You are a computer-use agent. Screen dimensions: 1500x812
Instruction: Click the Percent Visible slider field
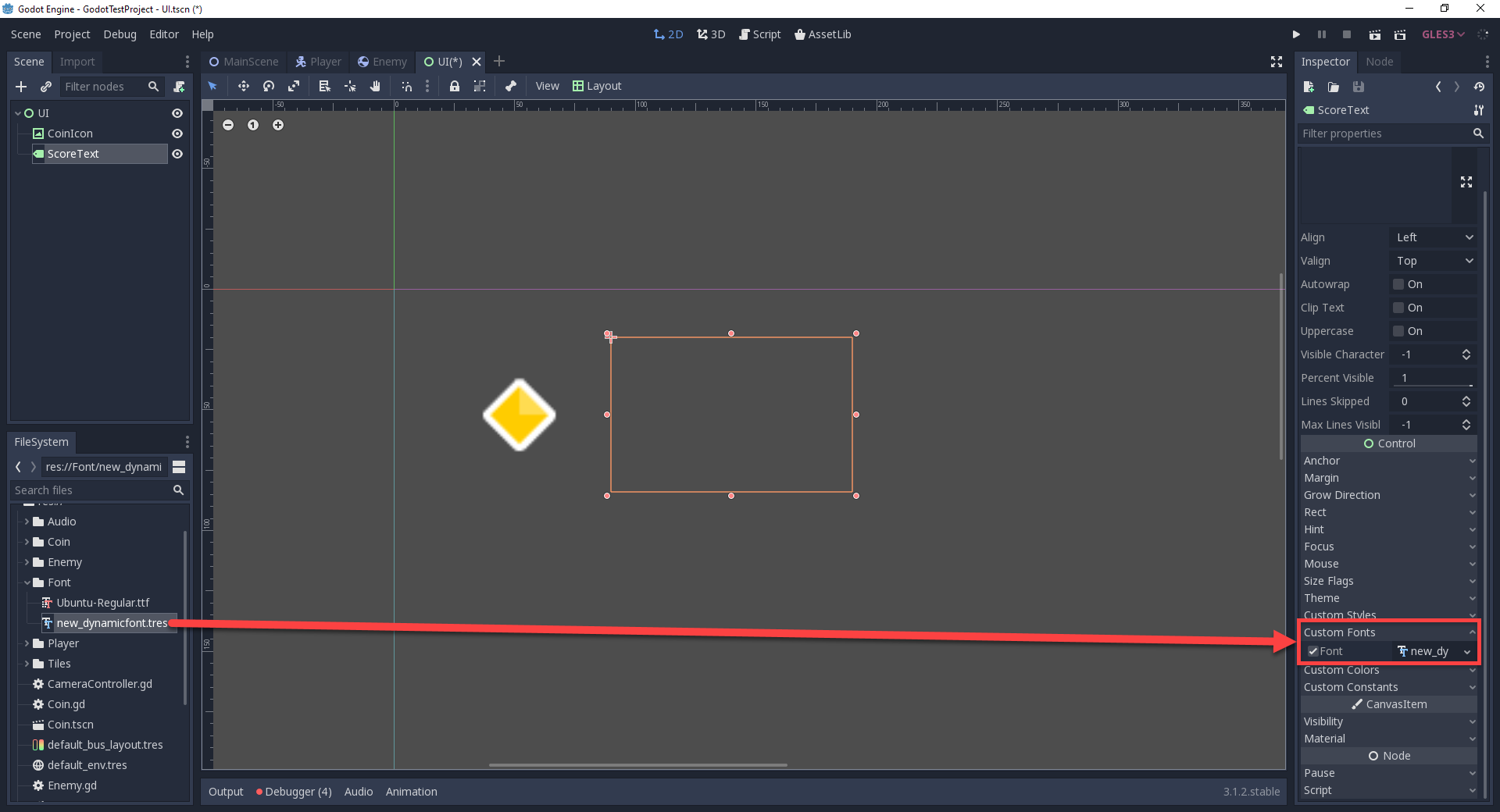(x=1434, y=378)
